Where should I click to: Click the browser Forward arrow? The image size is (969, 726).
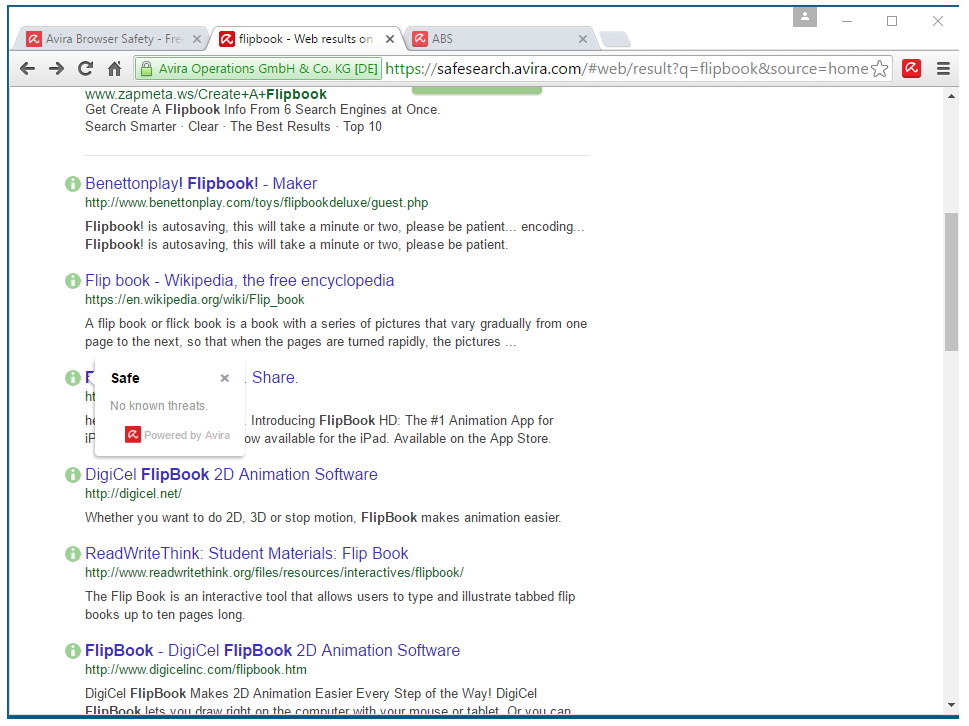point(56,69)
